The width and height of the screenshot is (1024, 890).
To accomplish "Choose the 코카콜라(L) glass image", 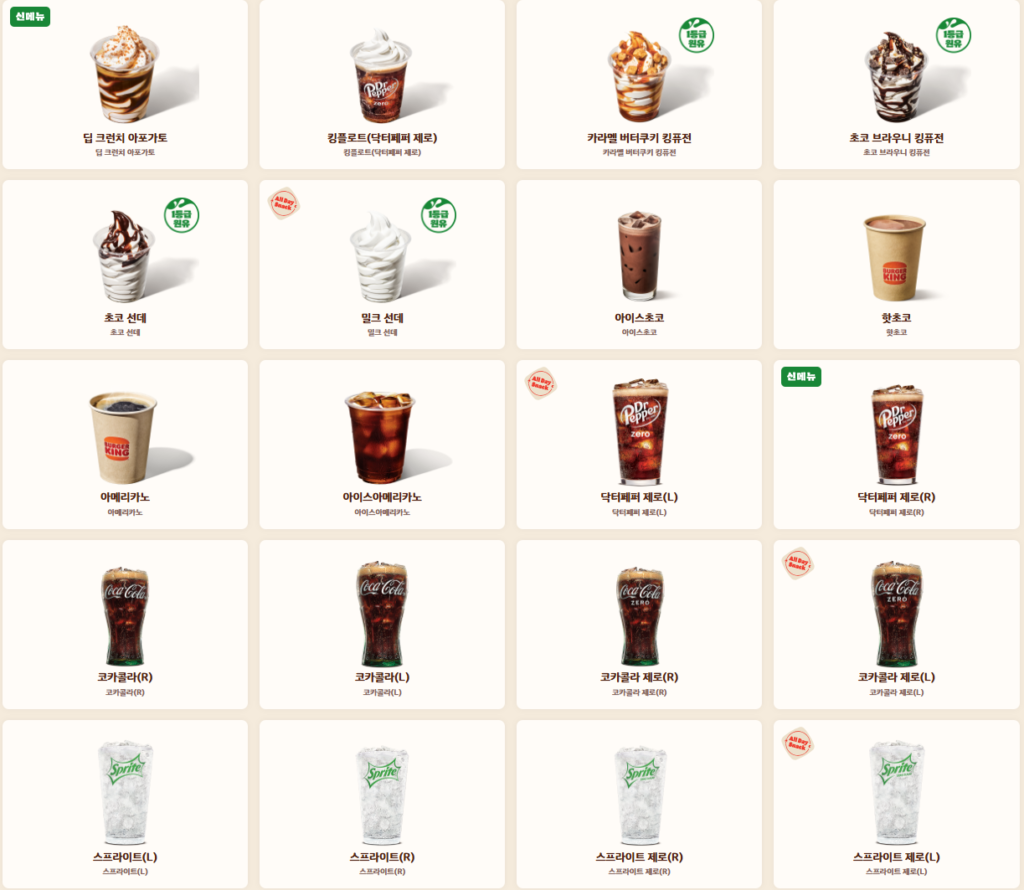I will click(382, 613).
